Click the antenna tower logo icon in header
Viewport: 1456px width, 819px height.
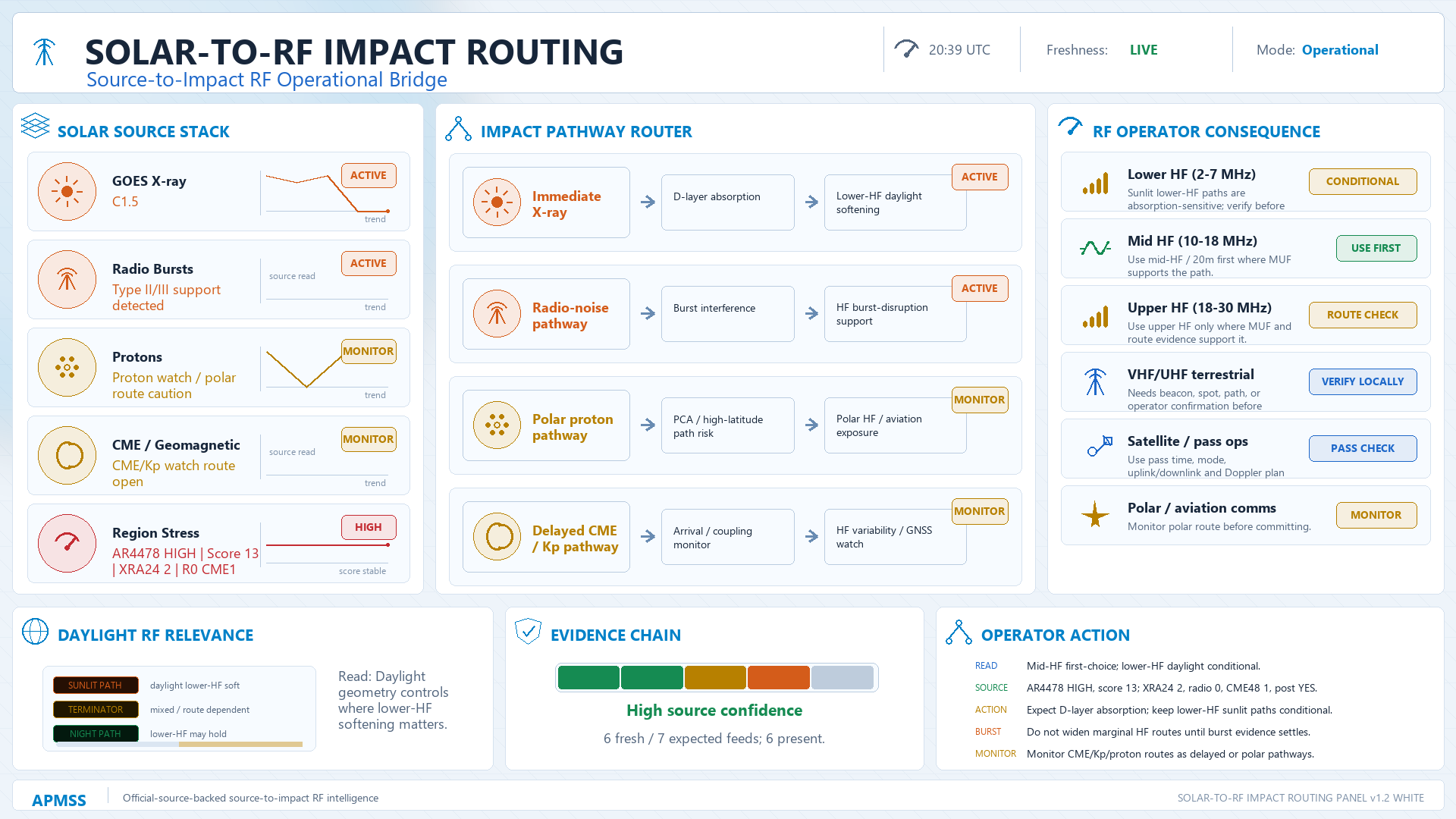click(45, 52)
